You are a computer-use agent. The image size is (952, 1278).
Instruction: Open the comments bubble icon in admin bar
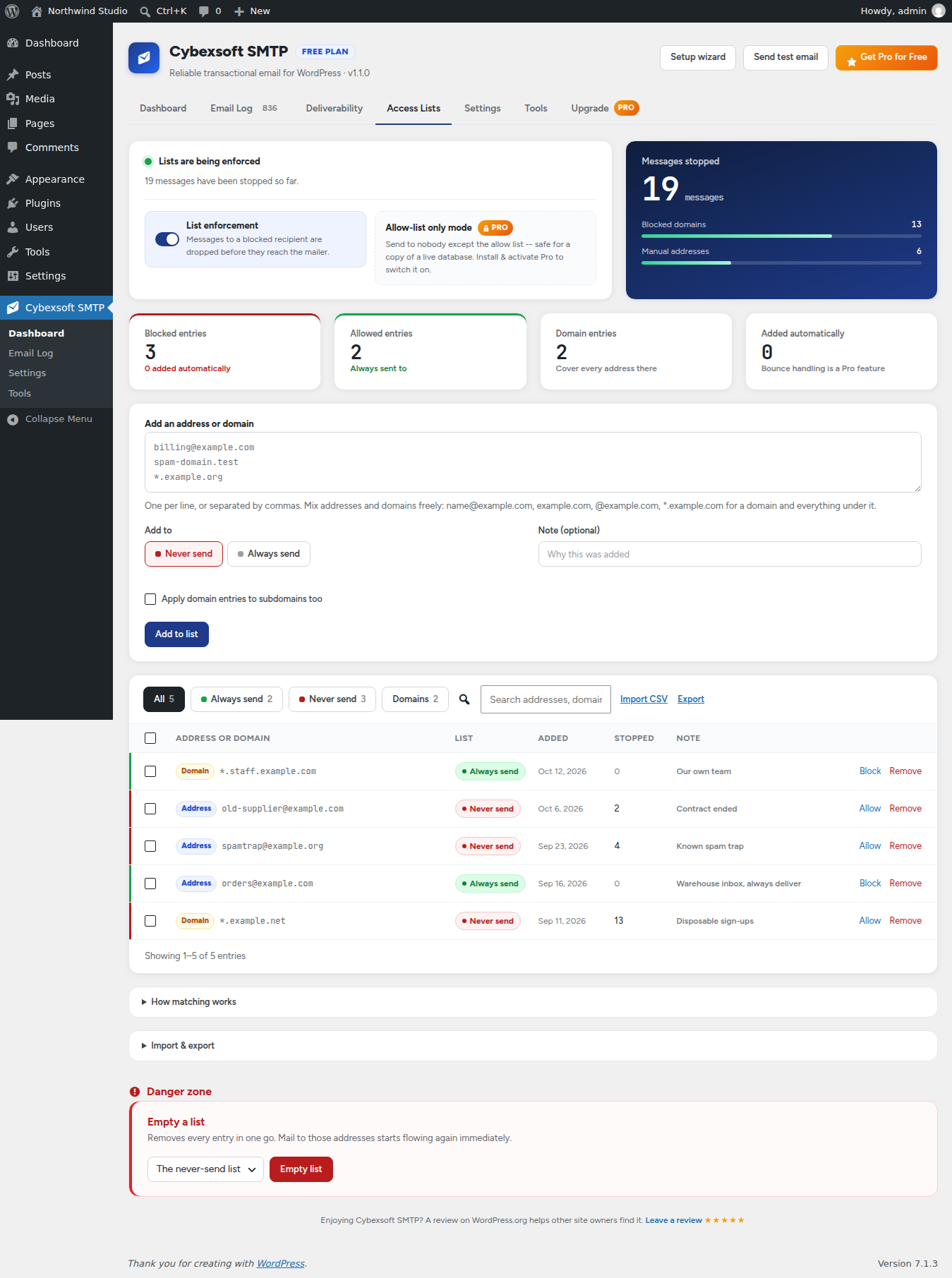point(204,11)
